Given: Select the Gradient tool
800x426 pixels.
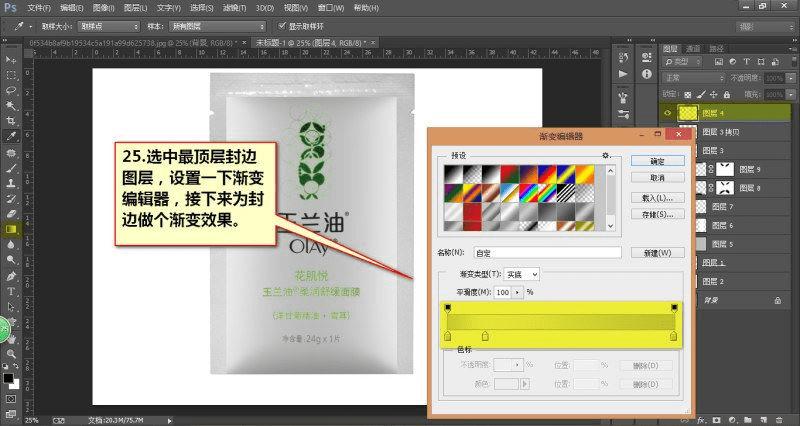Looking at the screenshot, I should pos(10,230).
